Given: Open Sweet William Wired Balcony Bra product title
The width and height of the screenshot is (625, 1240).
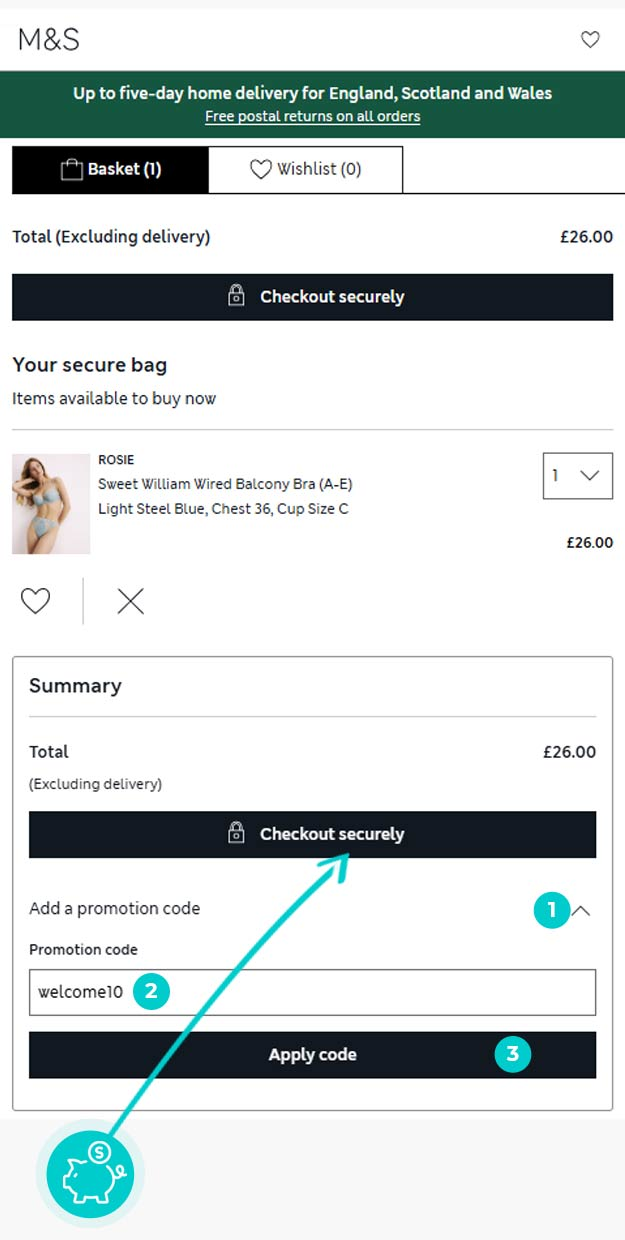Looking at the screenshot, I should click(225, 484).
